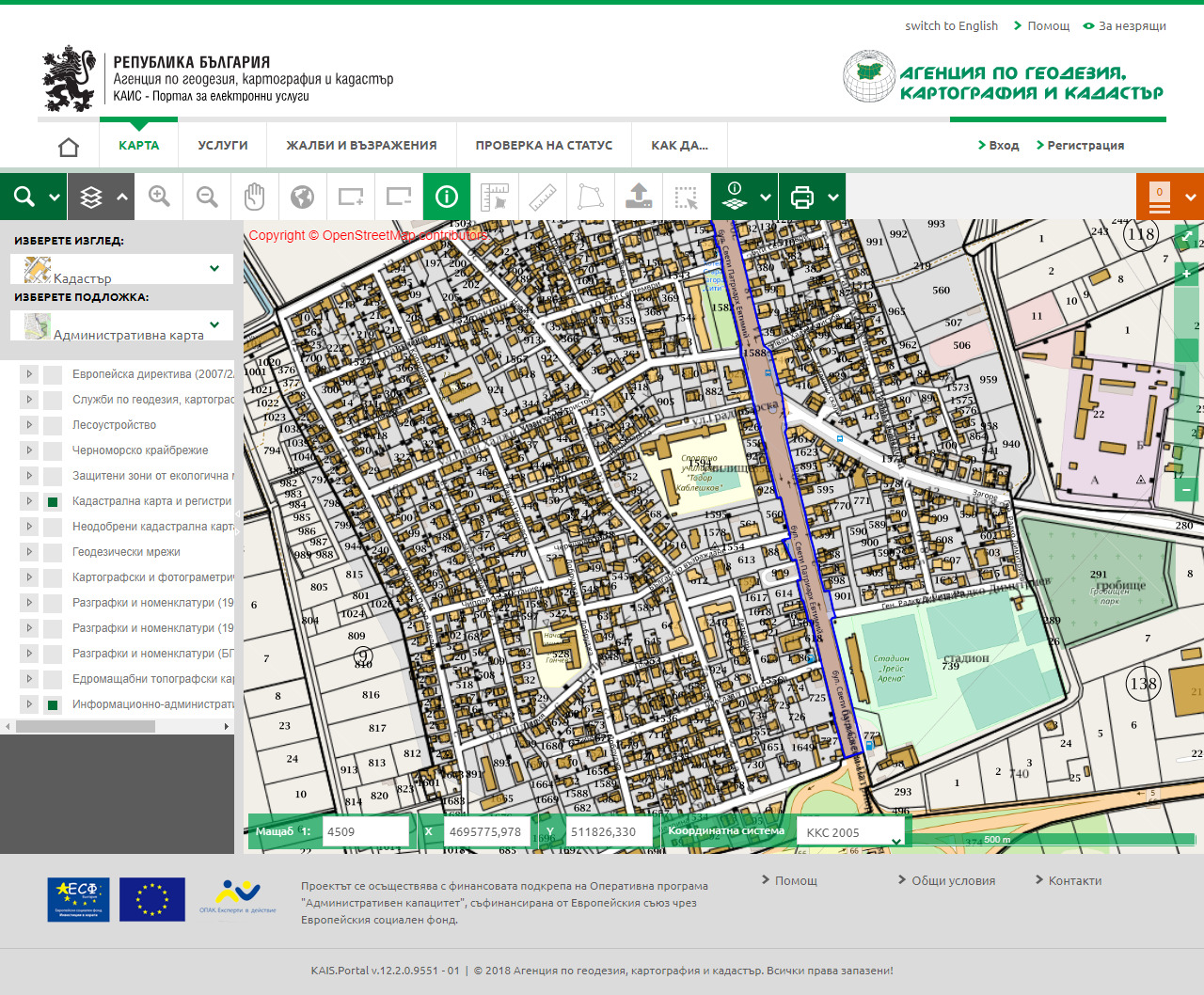Image resolution: width=1204 pixels, height=995 pixels.
Task: Enable the Геодезически мрежи layer checkbox
Action: click(x=53, y=552)
